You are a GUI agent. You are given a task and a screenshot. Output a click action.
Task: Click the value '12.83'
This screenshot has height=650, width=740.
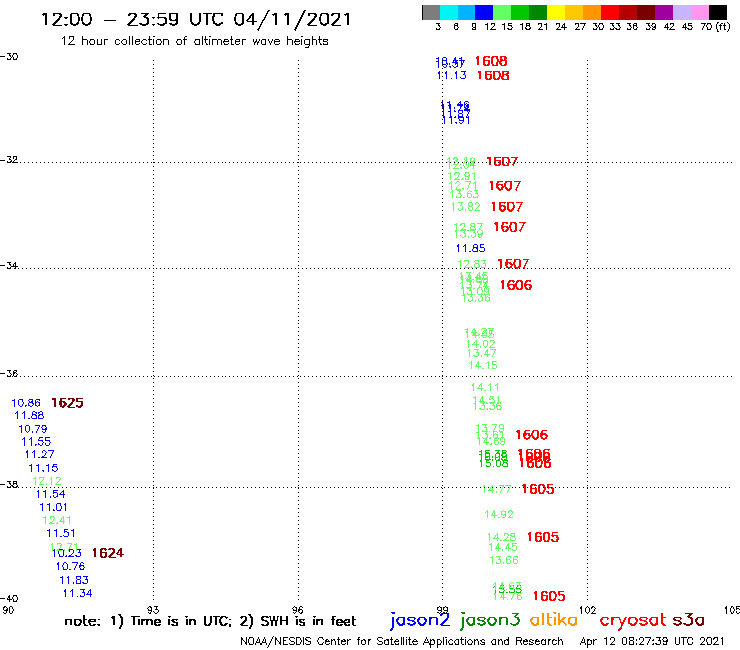click(472, 264)
